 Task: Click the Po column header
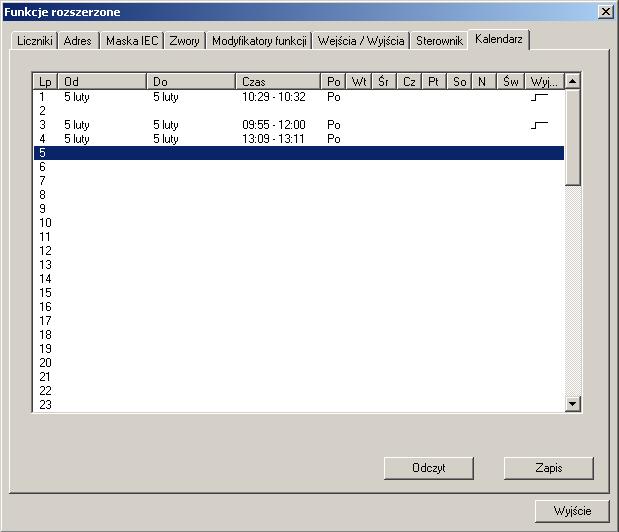click(x=334, y=82)
